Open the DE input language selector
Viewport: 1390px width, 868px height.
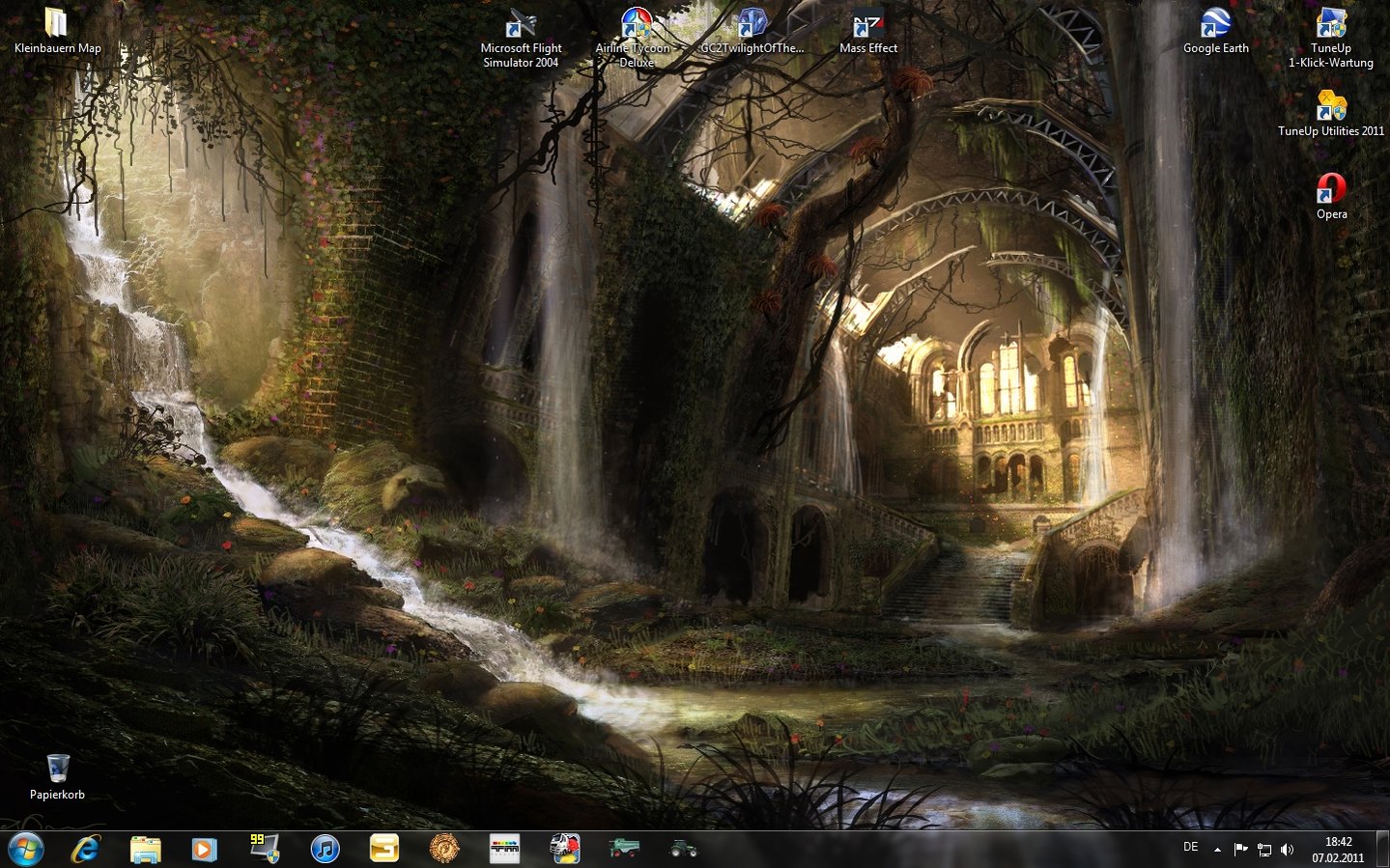(x=1191, y=848)
